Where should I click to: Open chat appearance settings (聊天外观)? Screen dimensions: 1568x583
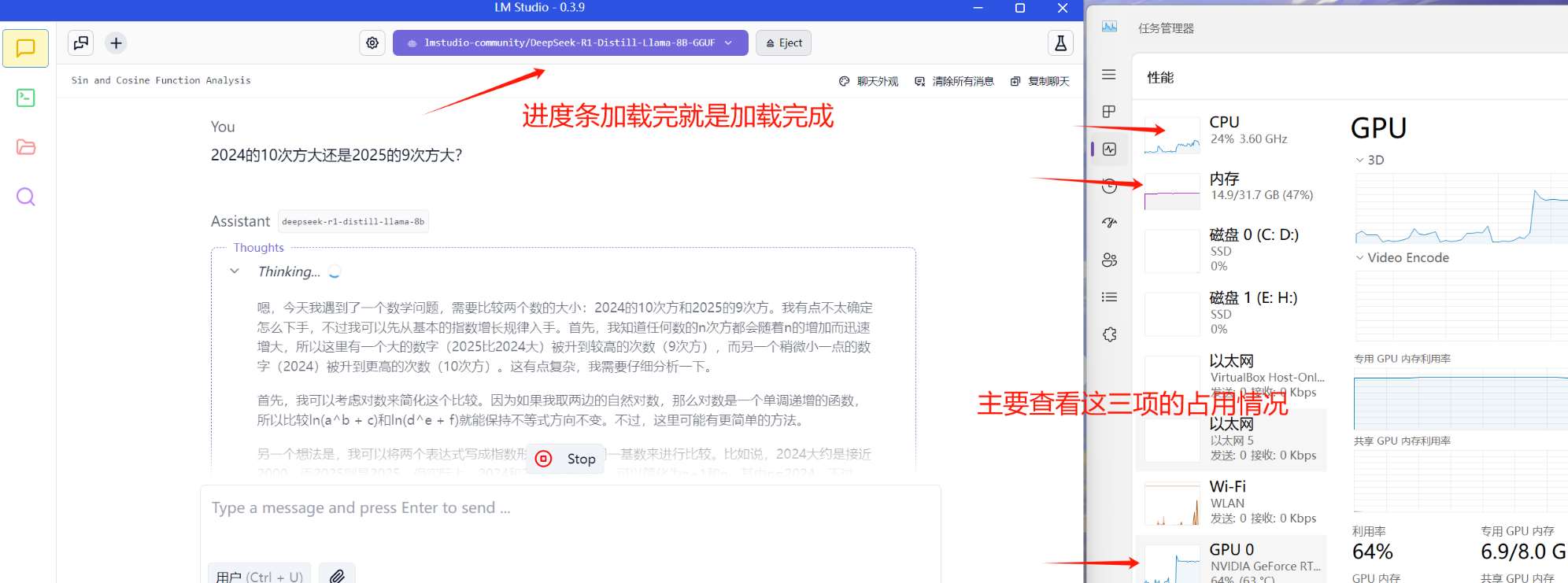pos(869,81)
